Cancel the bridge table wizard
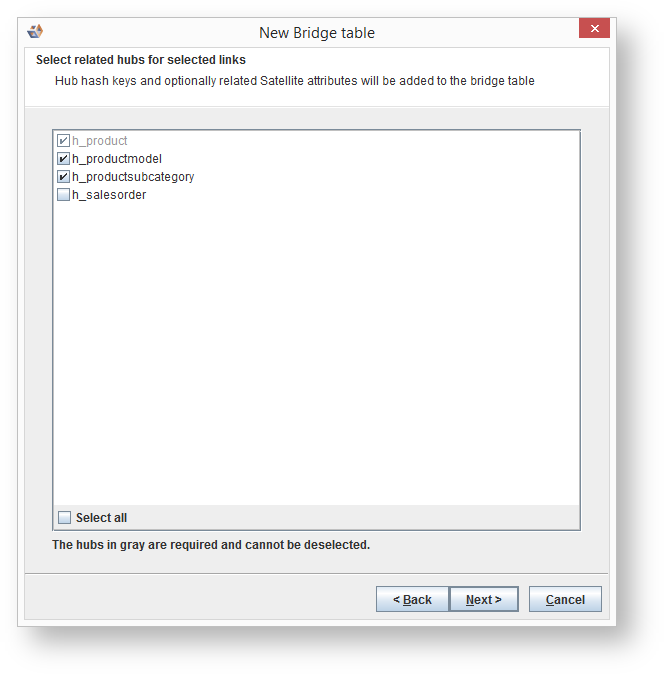Viewport: 665px width, 675px height. [x=565, y=599]
